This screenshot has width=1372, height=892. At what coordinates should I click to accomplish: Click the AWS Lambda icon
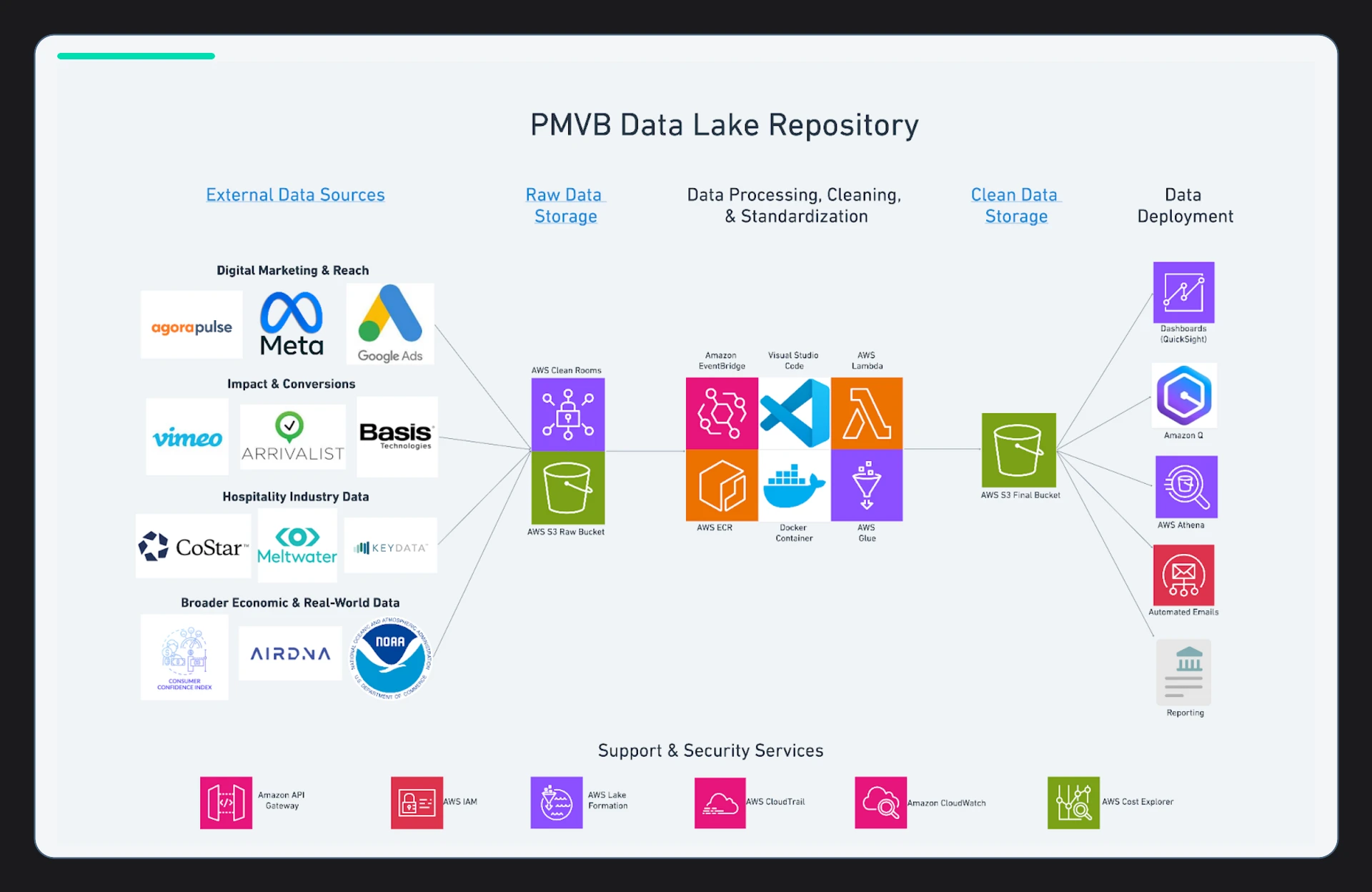[x=867, y=413]
